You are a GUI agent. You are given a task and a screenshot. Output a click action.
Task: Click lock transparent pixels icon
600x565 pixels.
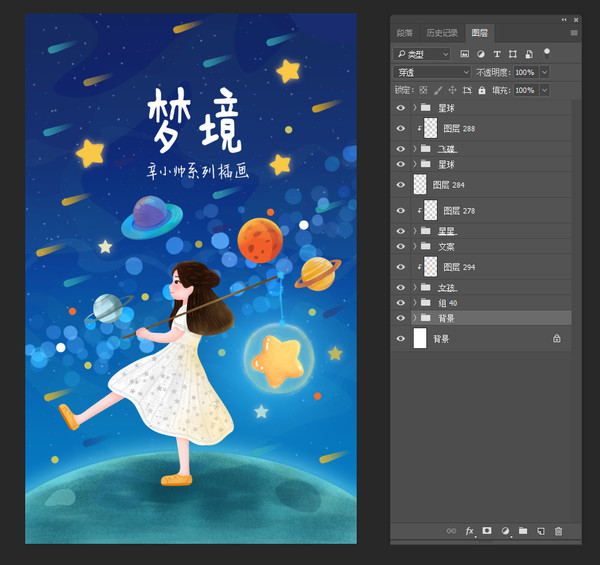click(423, 90)
